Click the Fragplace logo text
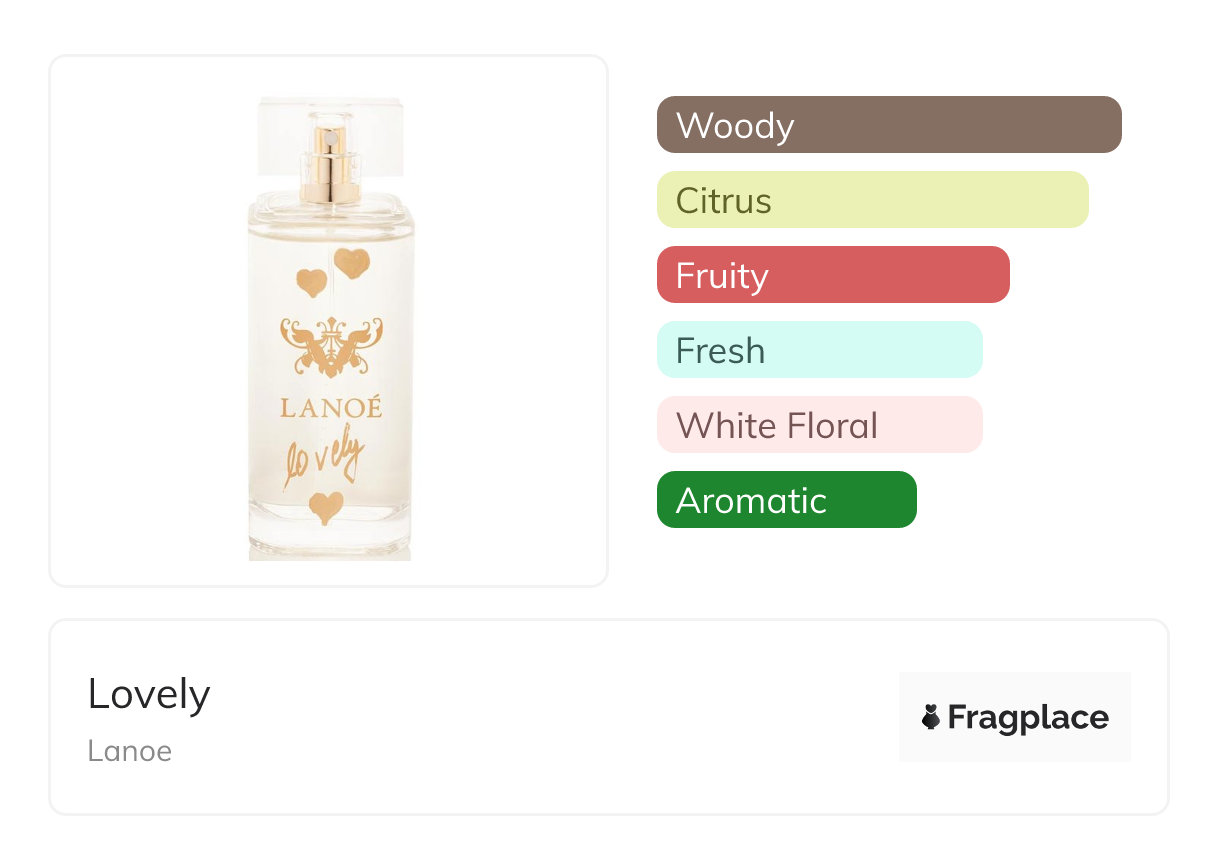 pyautogui.click(x=1028, y=717)
